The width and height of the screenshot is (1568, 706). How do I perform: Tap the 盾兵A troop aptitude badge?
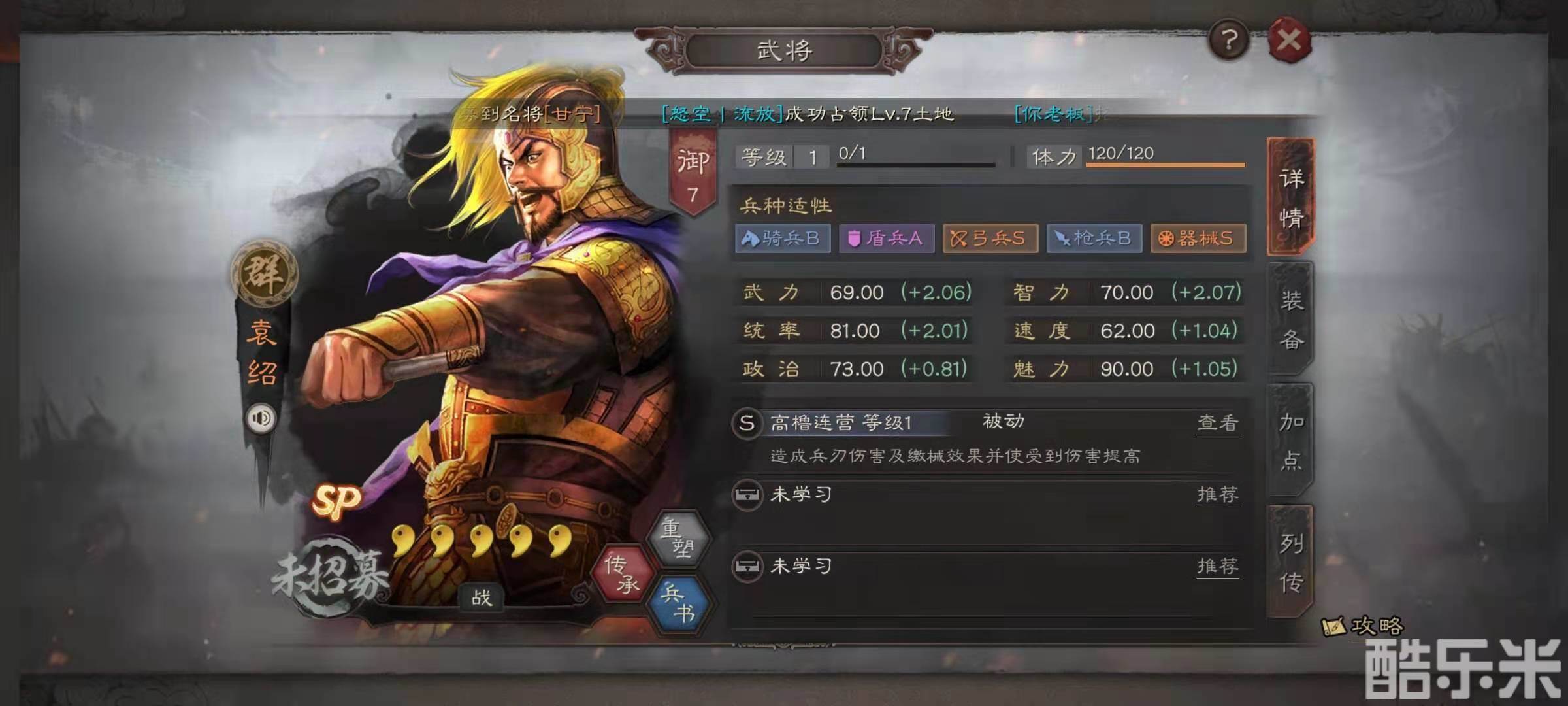coord(887,238)
